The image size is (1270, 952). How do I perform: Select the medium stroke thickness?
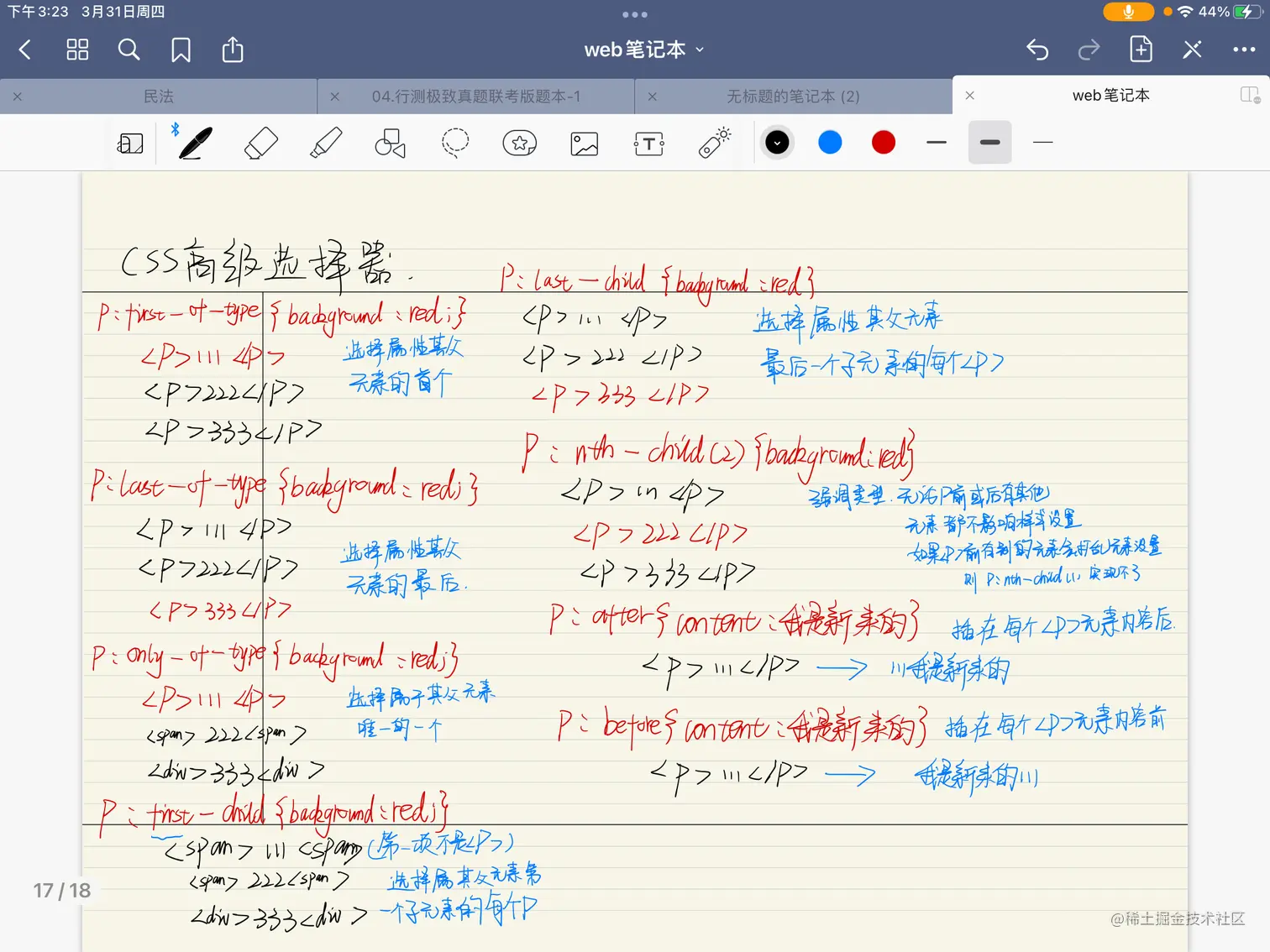(x=937, y=143)
